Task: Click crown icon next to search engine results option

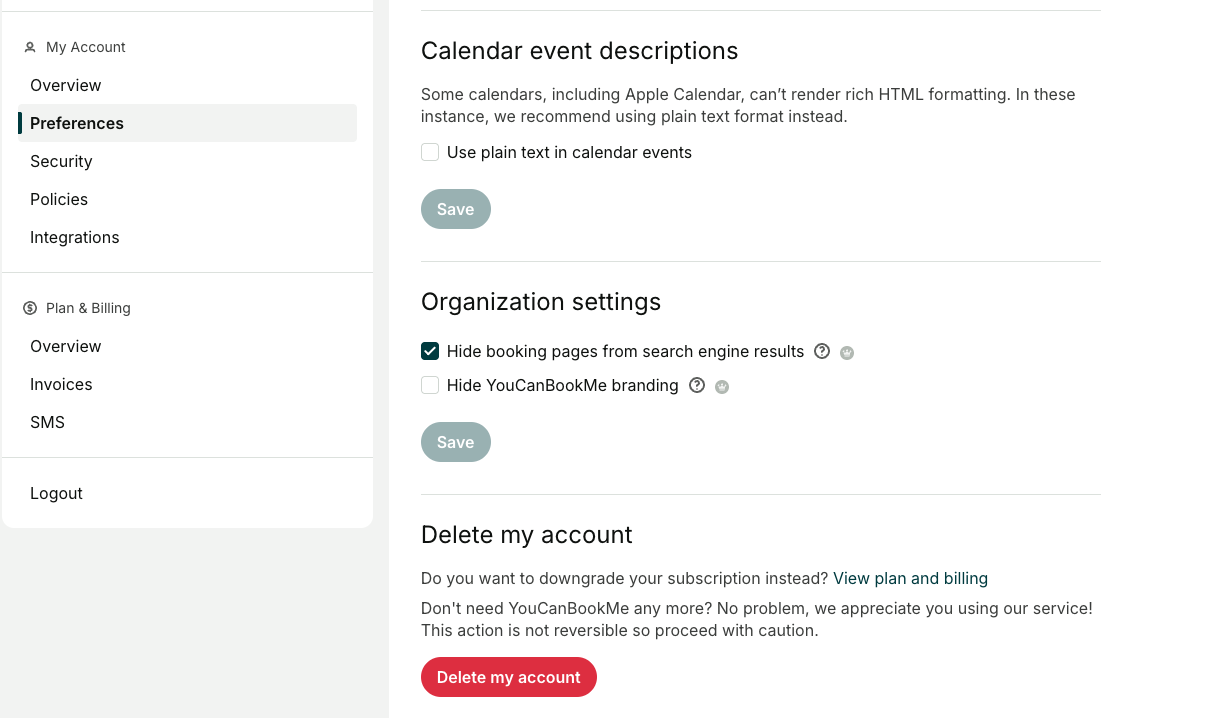Action: pyautogui.click(x=847, y=353)
